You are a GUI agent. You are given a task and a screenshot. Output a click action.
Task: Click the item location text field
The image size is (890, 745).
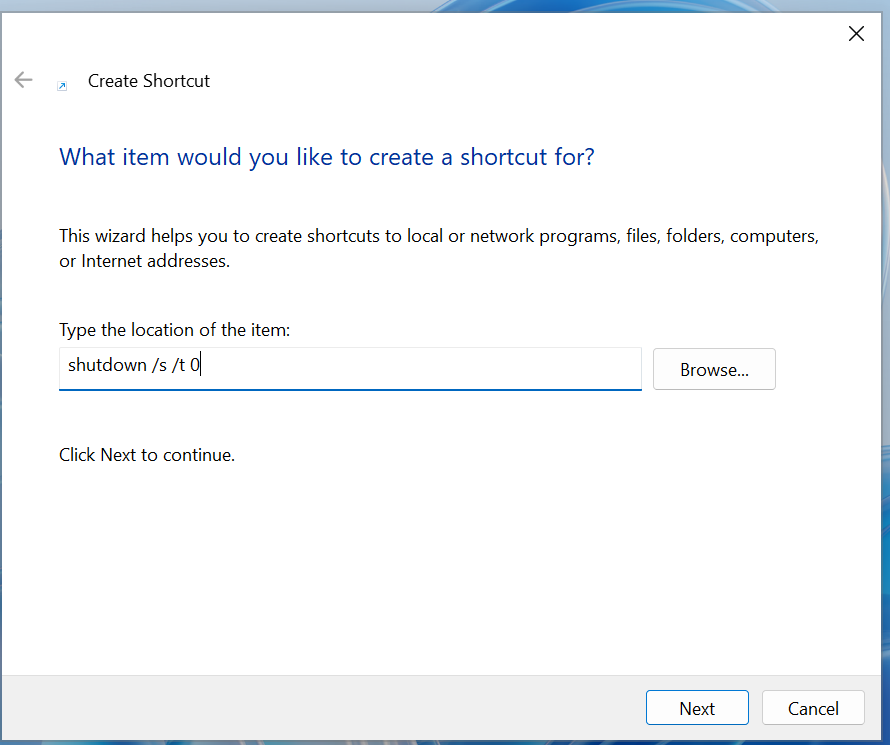click(350, 369)
